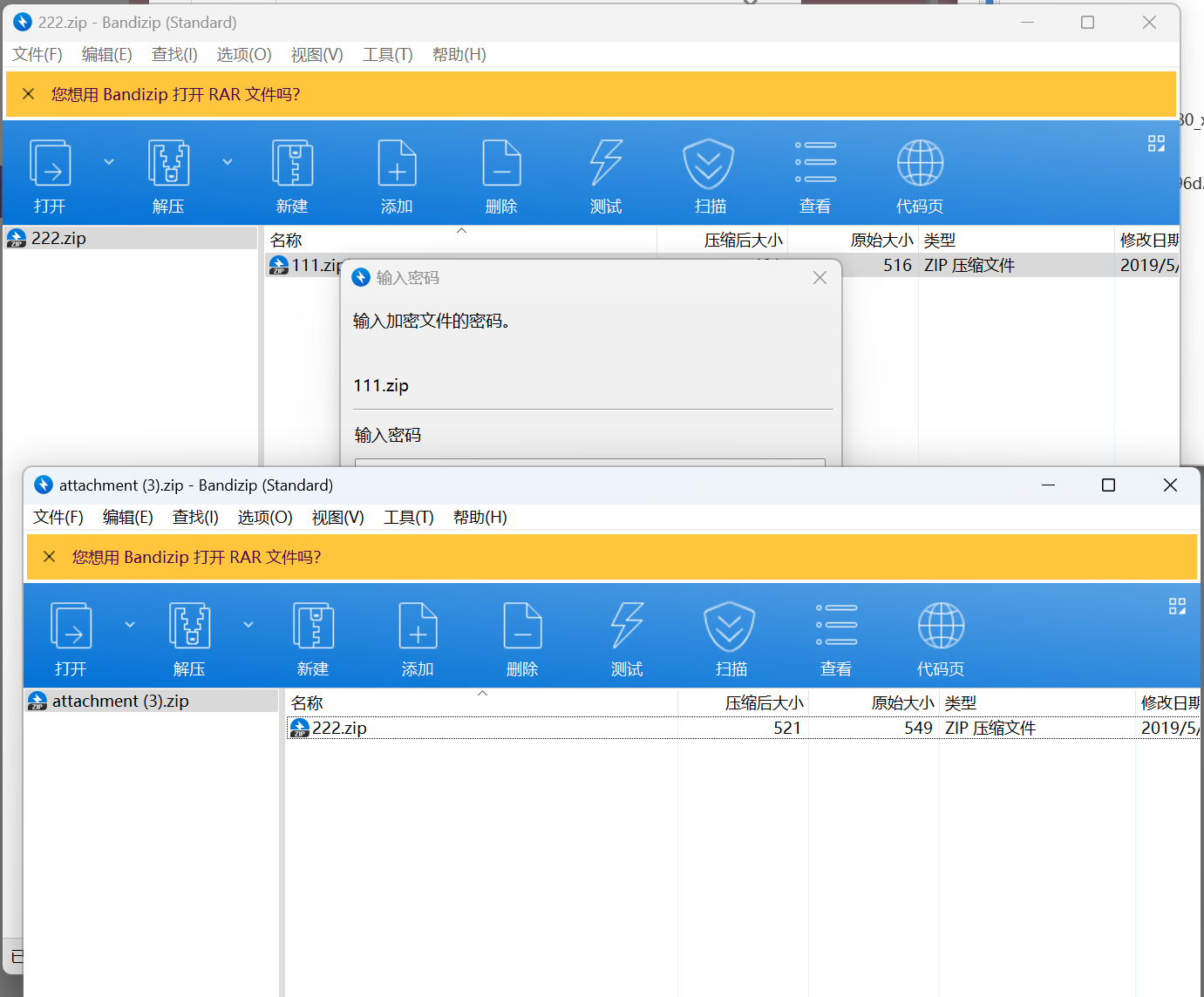Open 工具(T) menu in attachment (3).zip window

[409, 518]
